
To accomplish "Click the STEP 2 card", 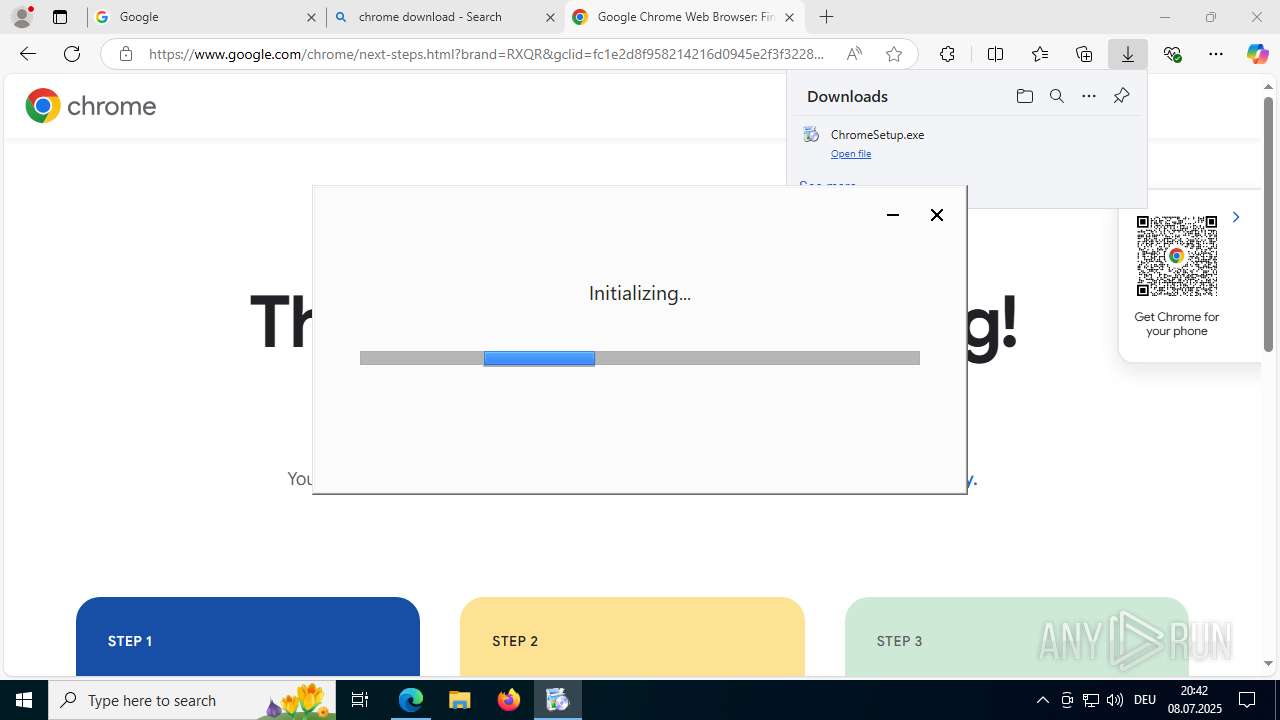I will click(632, 636).
